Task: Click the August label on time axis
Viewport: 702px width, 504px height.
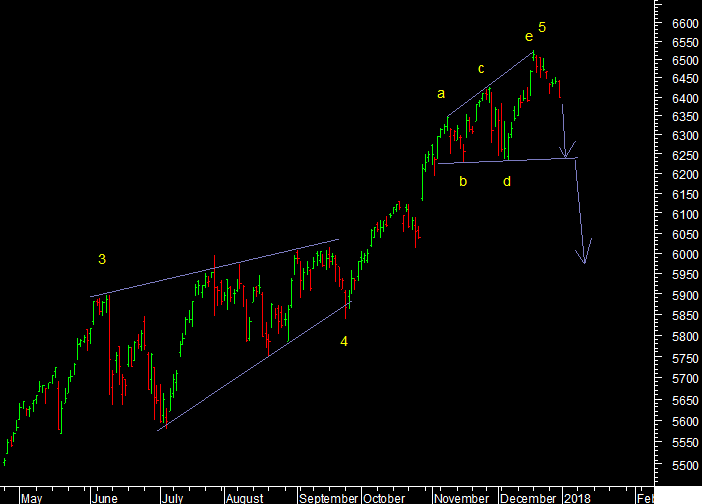Action: click(x=244, y=497)
